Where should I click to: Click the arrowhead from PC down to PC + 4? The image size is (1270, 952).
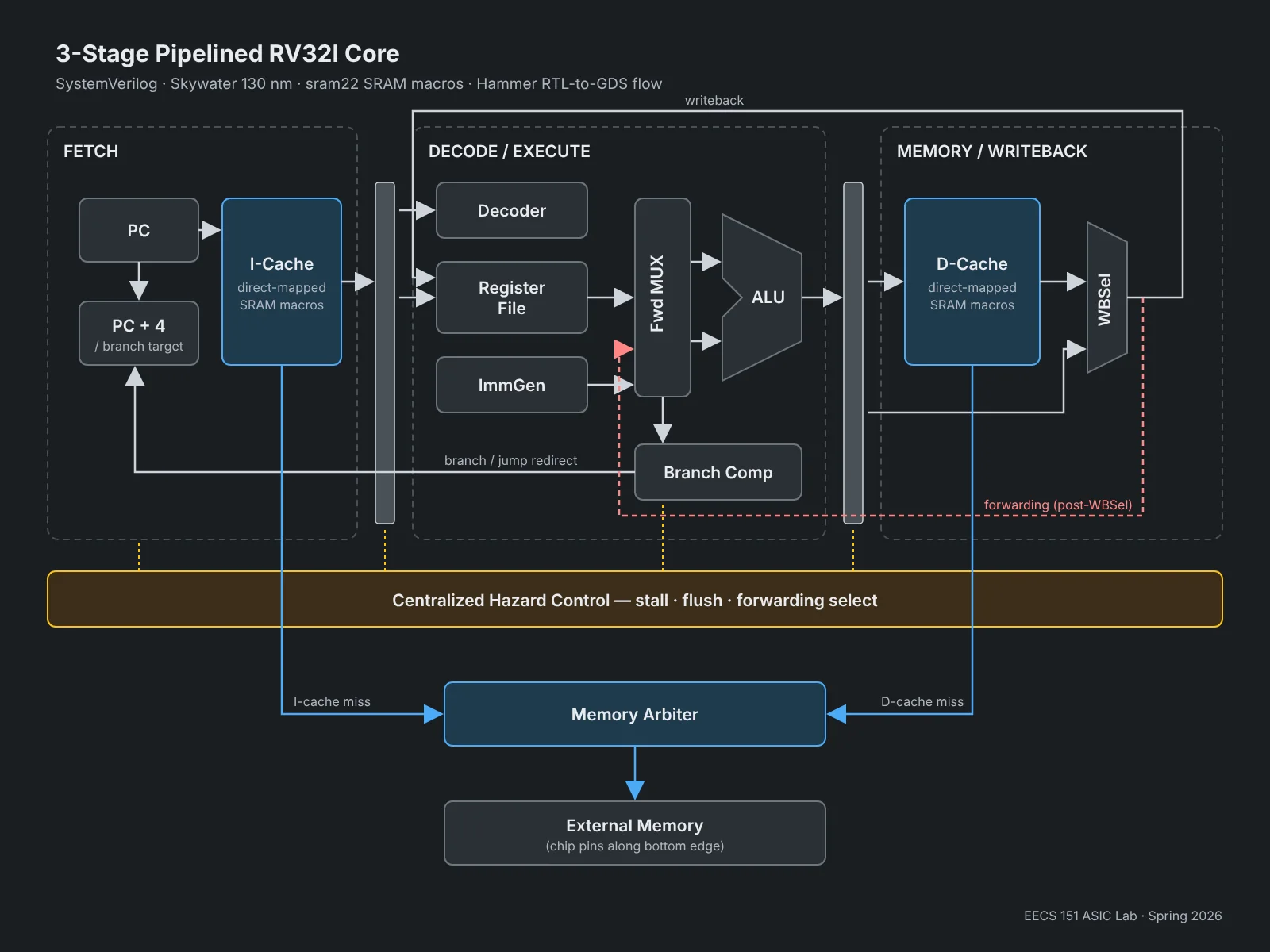[139, 290]
